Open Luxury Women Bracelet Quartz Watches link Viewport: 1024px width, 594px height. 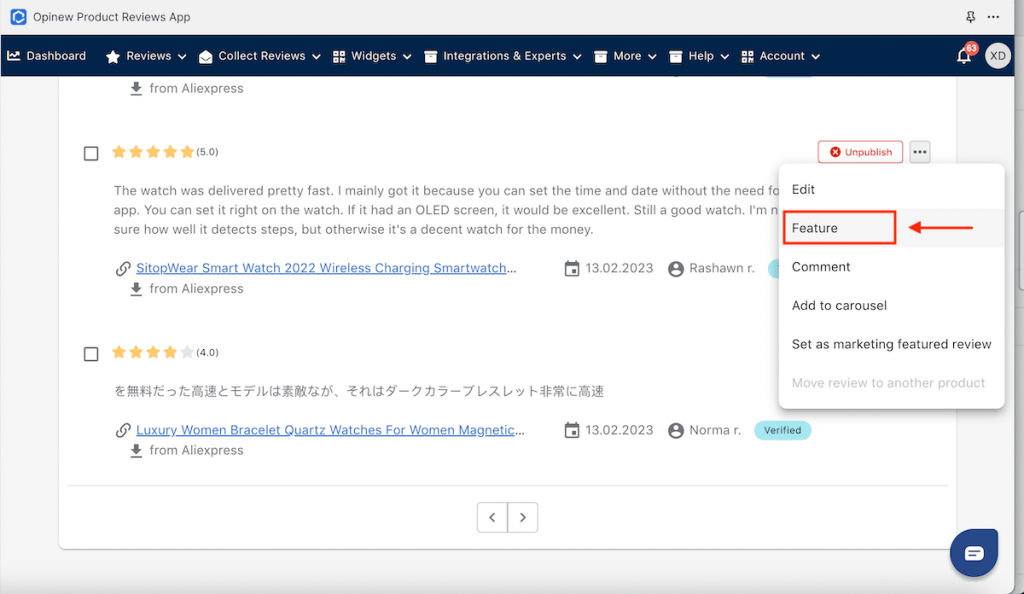[x=330, y=430]
